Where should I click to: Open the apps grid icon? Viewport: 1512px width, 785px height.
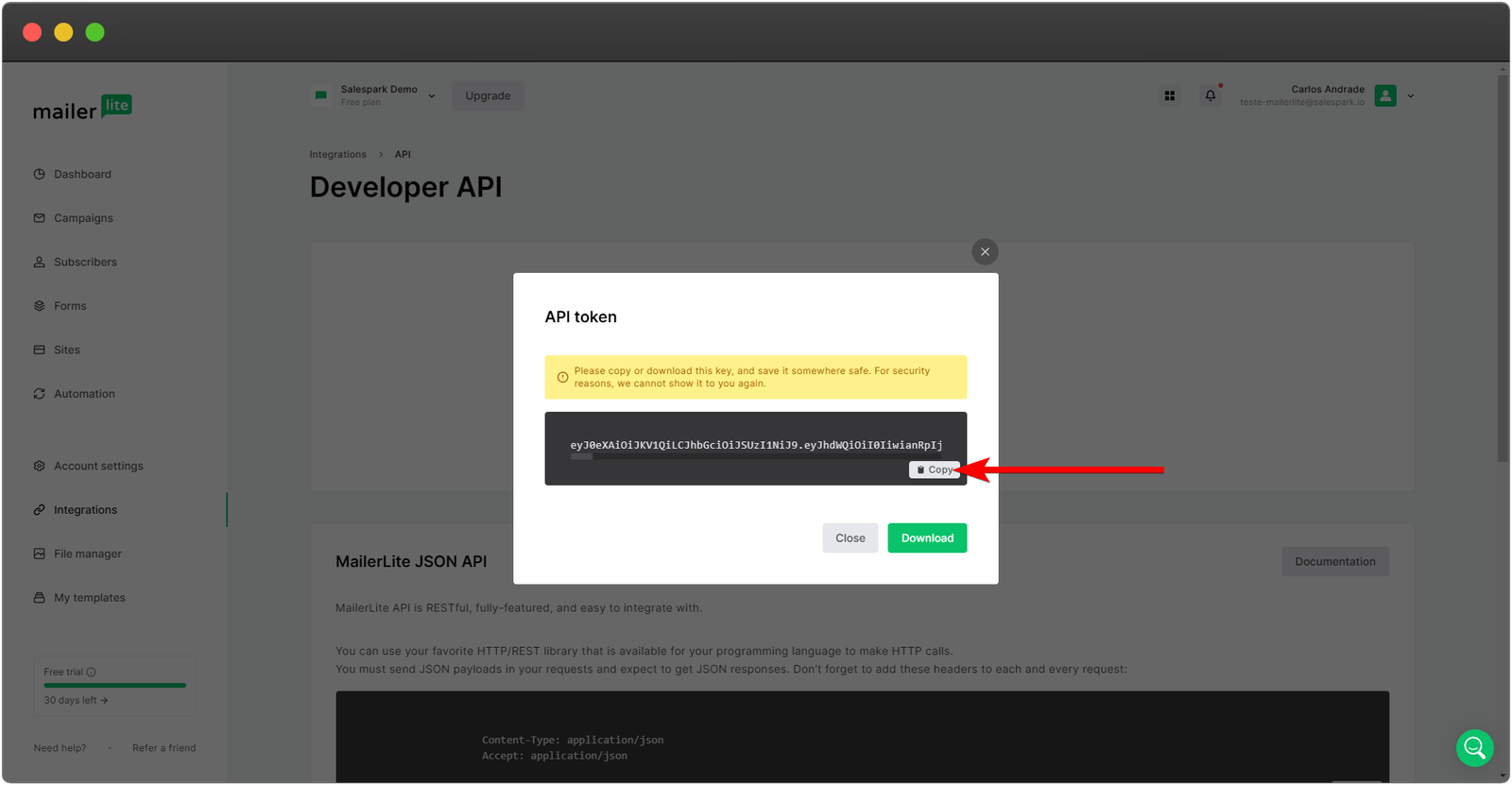point(1169,95)
